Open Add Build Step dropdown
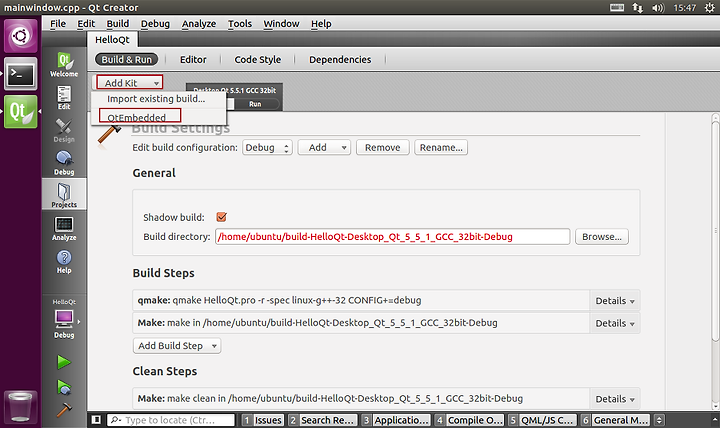 click(177, 346)
